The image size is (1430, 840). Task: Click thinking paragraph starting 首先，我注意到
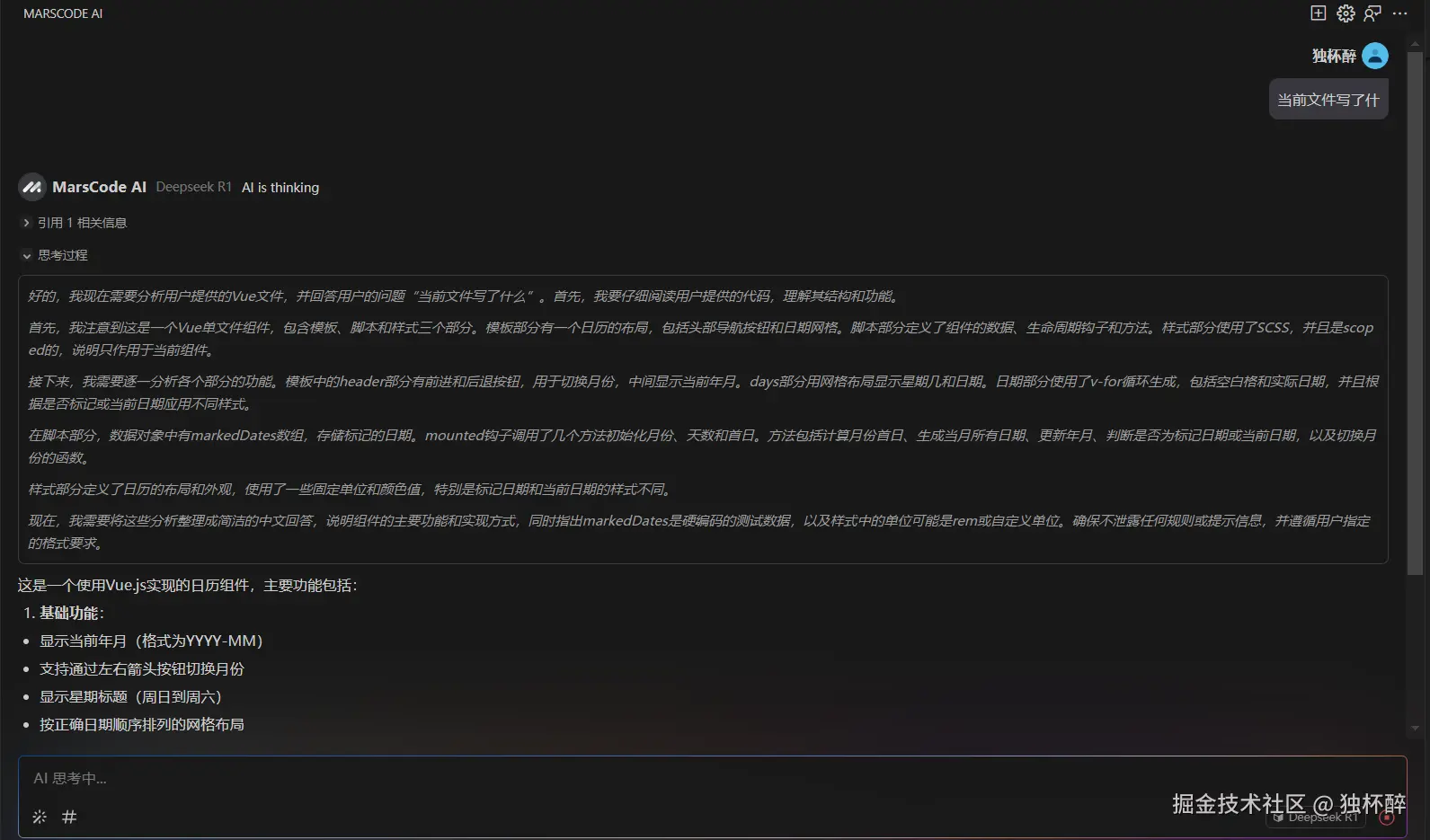point(701,339)
